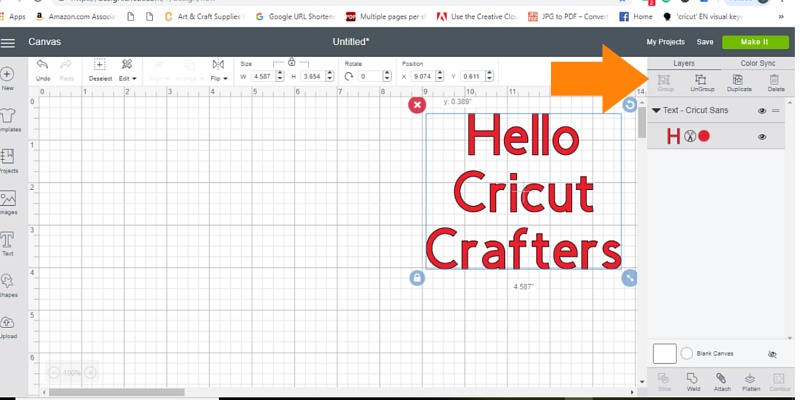The width and height of the screenshot is (800, 400).
Task: Open the Amazon.com Associates bookmark
Action: (76, 16)
